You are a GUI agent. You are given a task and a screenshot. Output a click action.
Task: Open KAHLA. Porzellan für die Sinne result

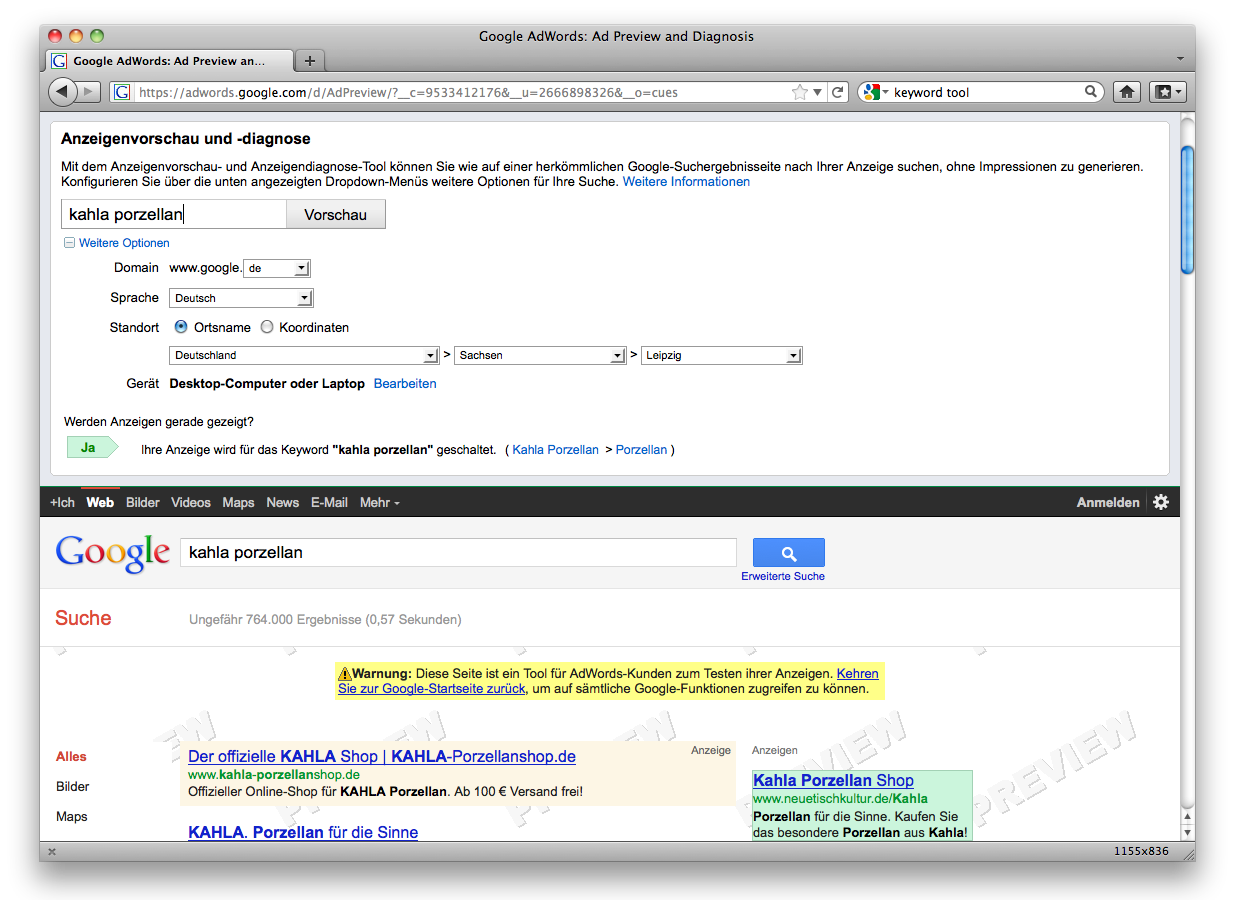coord(303,832)
